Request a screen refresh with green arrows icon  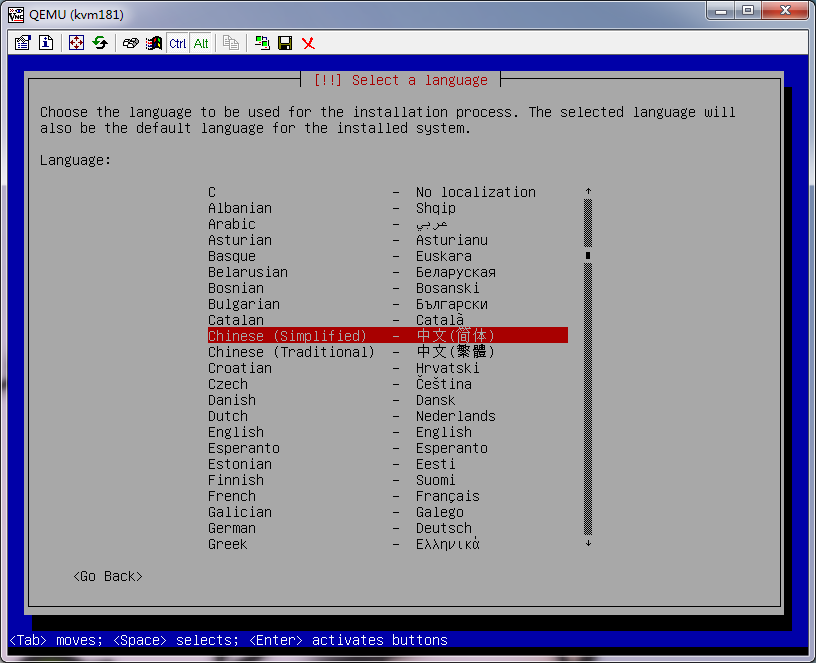click(x=100, y=43)
